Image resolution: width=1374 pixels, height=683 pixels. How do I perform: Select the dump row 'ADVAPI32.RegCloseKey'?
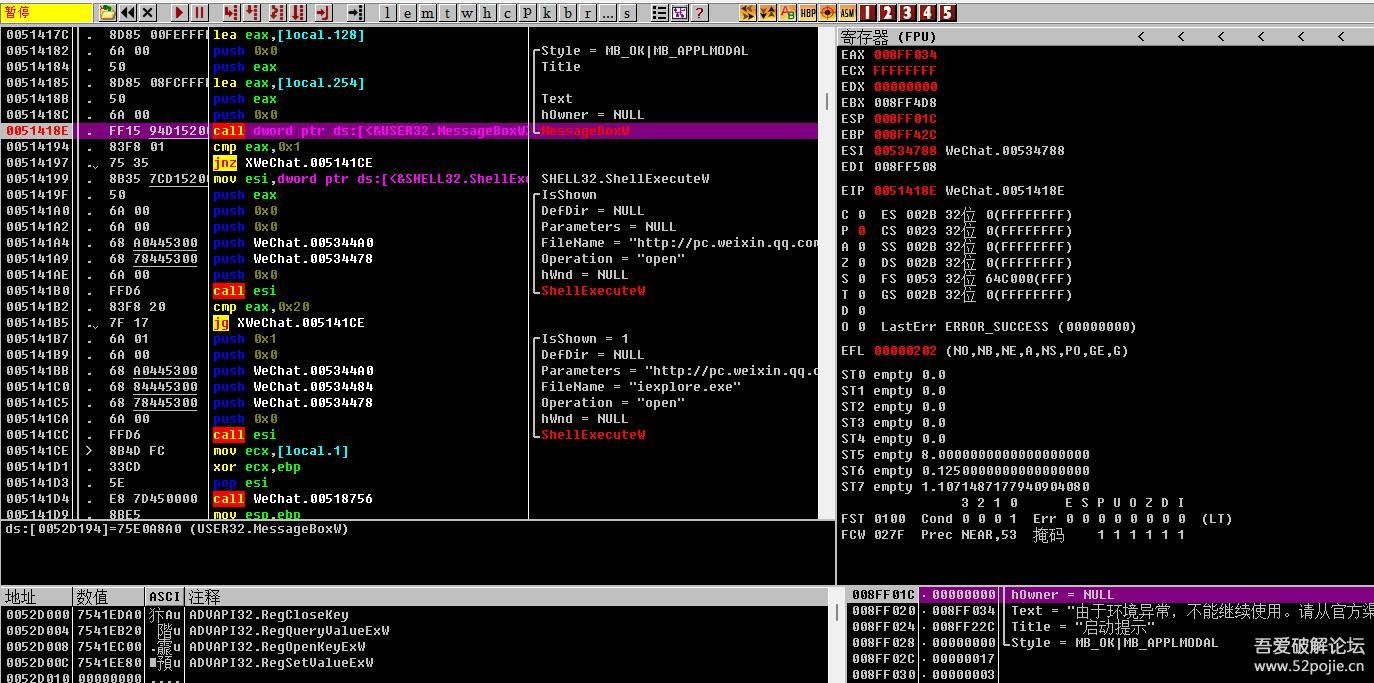coord(269,615)
